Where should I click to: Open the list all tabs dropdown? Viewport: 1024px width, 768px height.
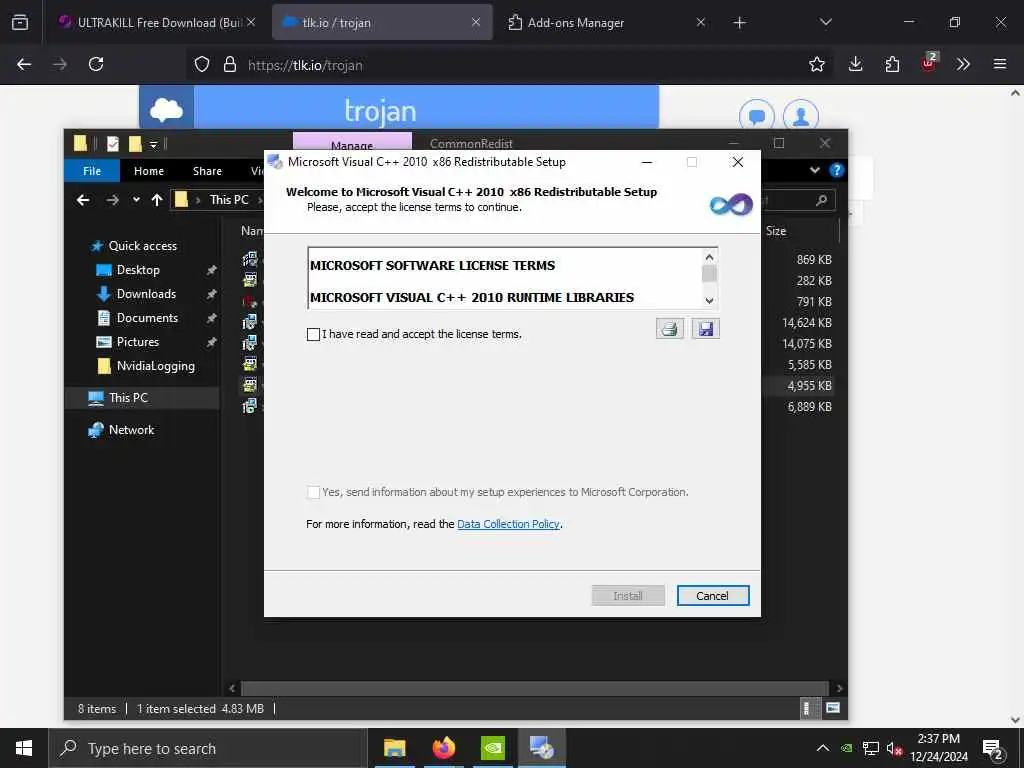pyautogui.click(x=825, y=22)
